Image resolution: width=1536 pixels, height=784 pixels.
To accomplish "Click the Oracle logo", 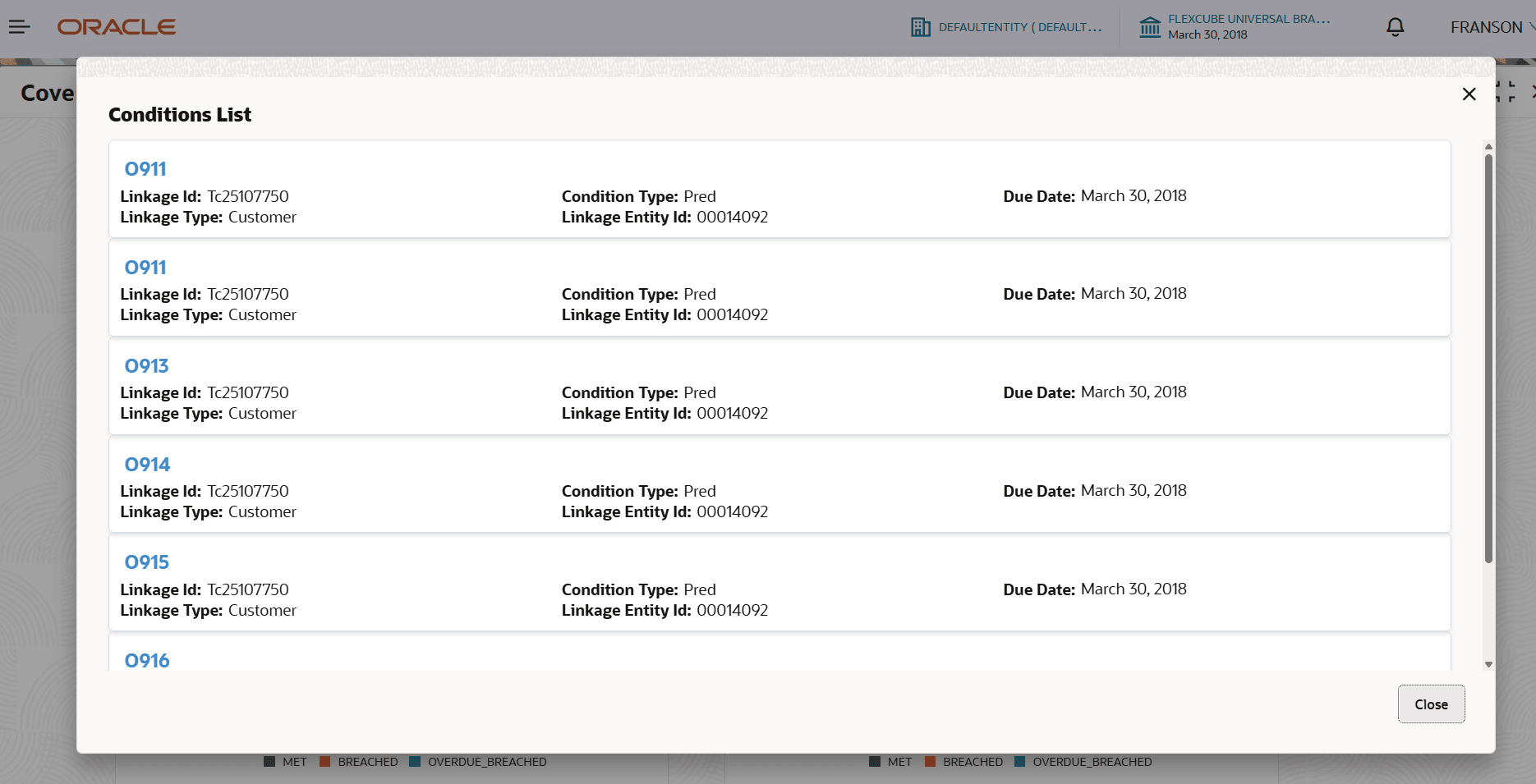I will 117,27.
